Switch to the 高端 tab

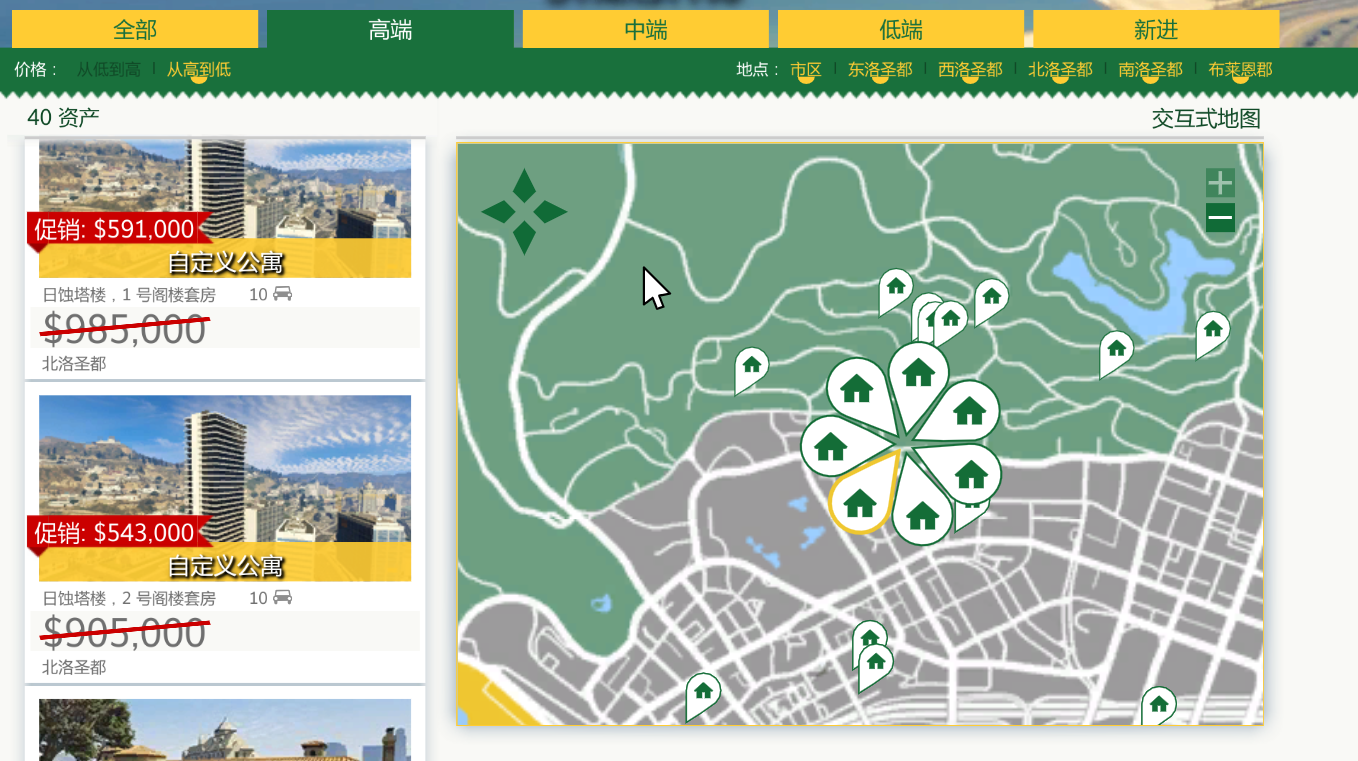pyautogui.click(x=390, y=29)
